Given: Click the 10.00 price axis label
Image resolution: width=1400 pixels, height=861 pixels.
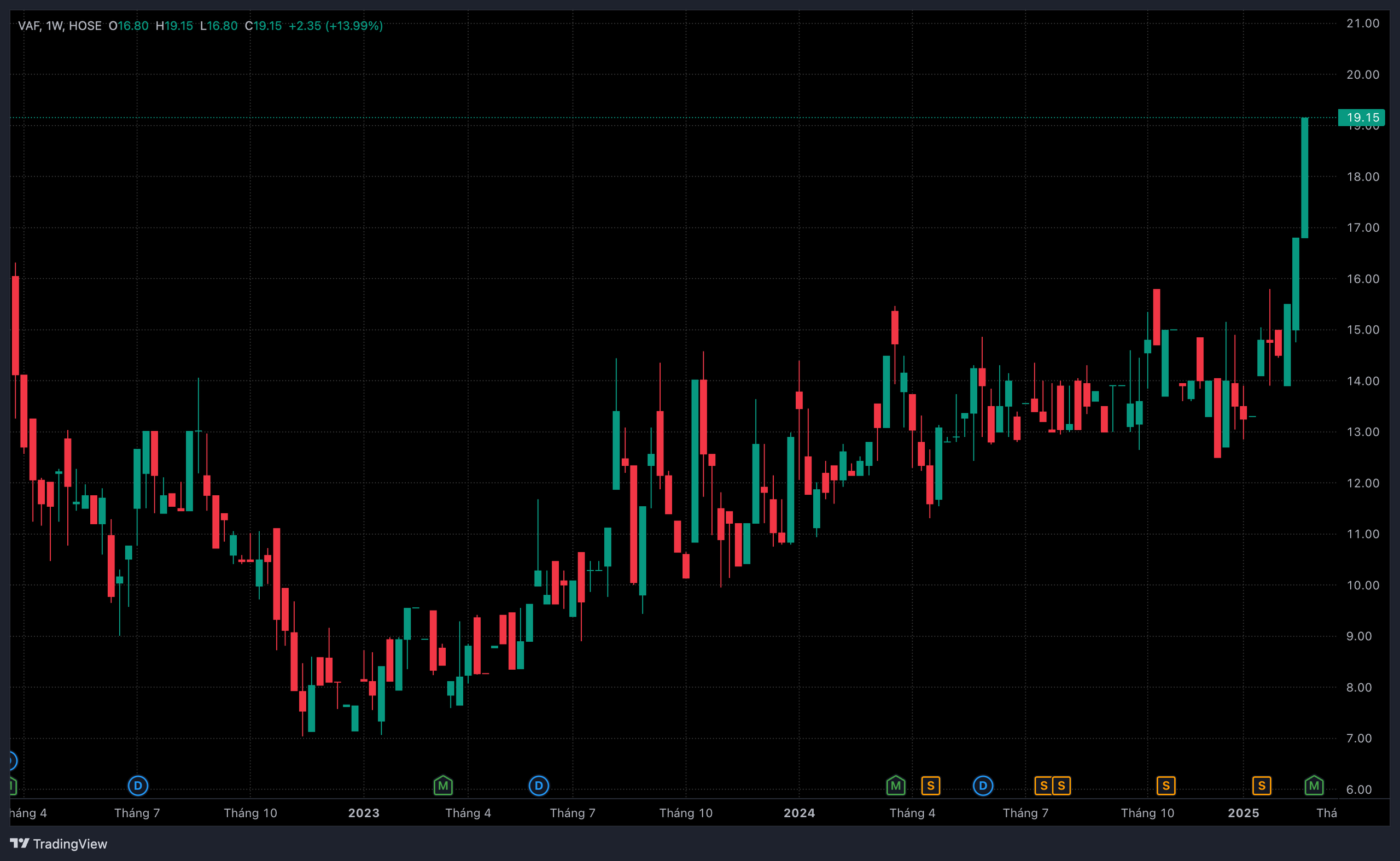Looking at the screenshot, I should click(x=1363, y=585).
